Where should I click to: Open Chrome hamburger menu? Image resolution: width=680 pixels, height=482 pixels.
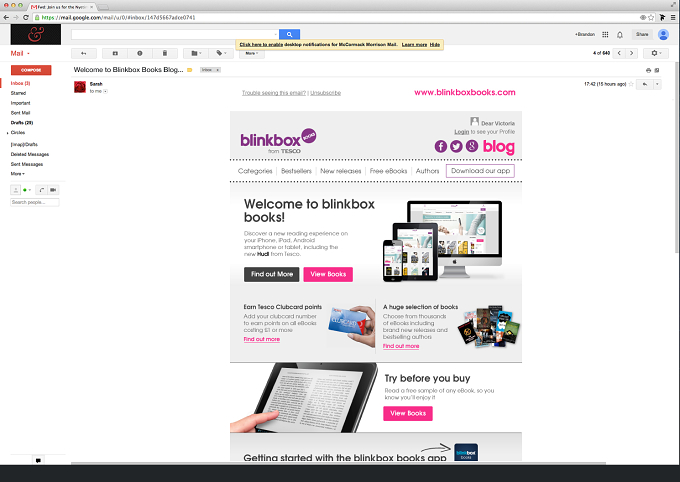tap(673, 17)
